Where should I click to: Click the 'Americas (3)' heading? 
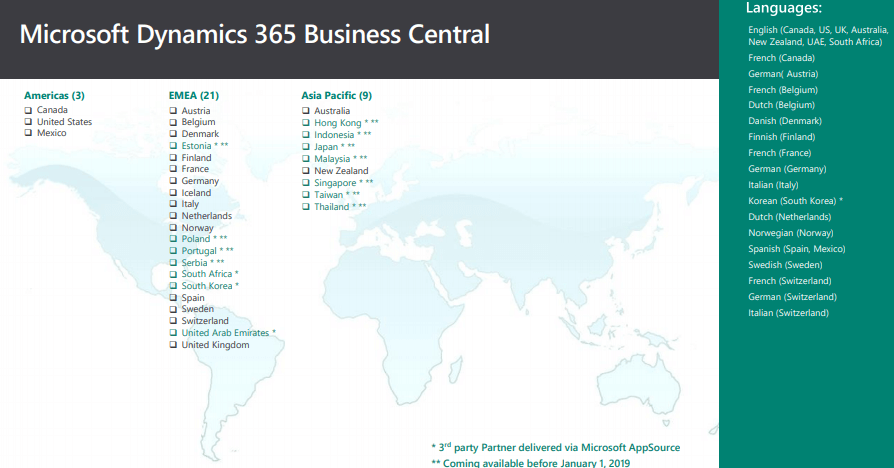click(54, 96)
